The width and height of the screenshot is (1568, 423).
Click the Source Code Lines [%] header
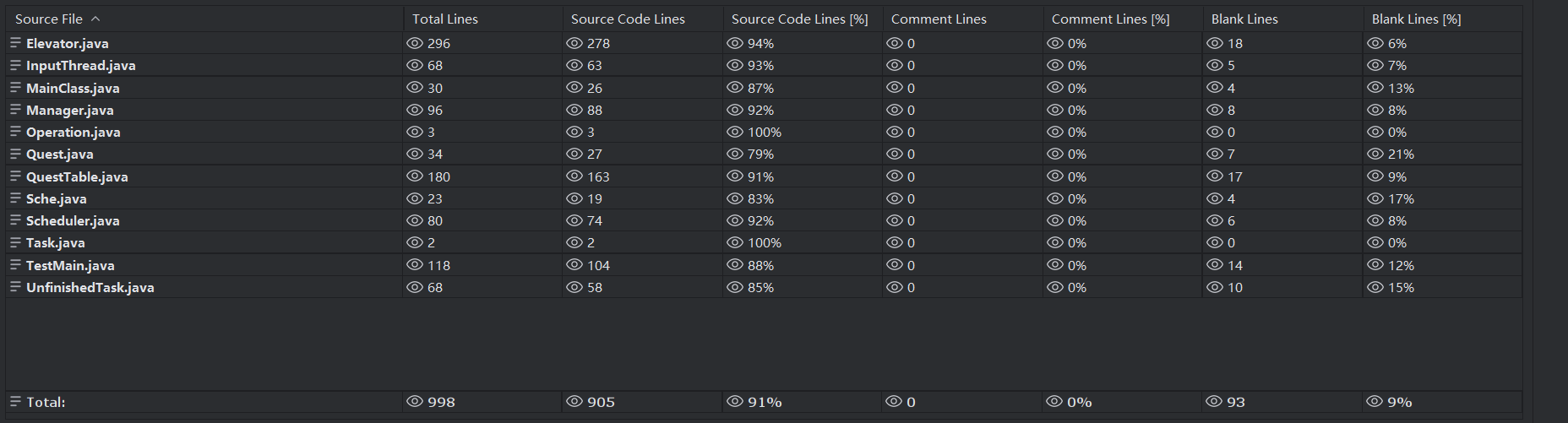(799, 19)
